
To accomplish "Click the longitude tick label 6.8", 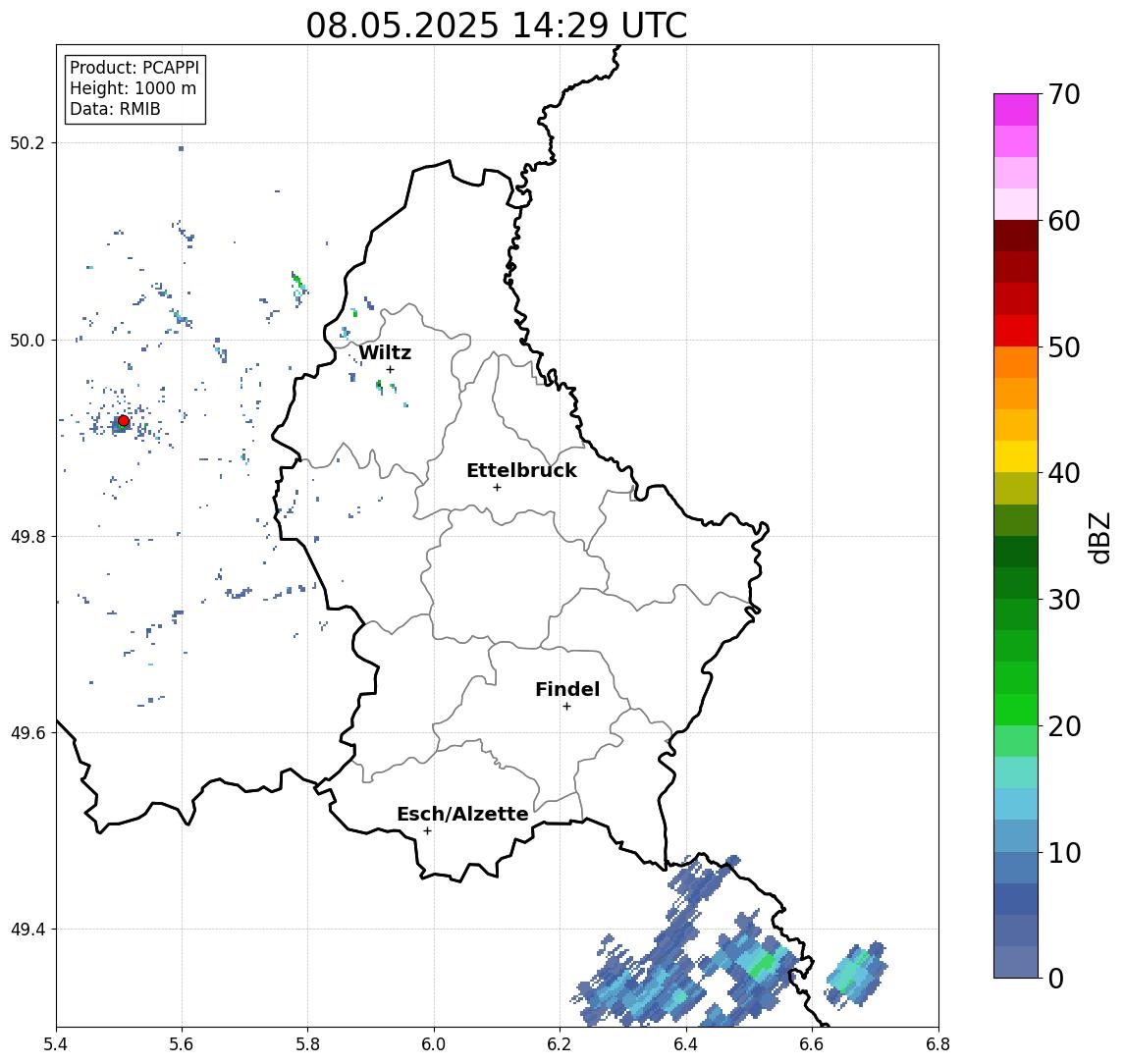I will pyautogui.click(x=938, y=1044).
